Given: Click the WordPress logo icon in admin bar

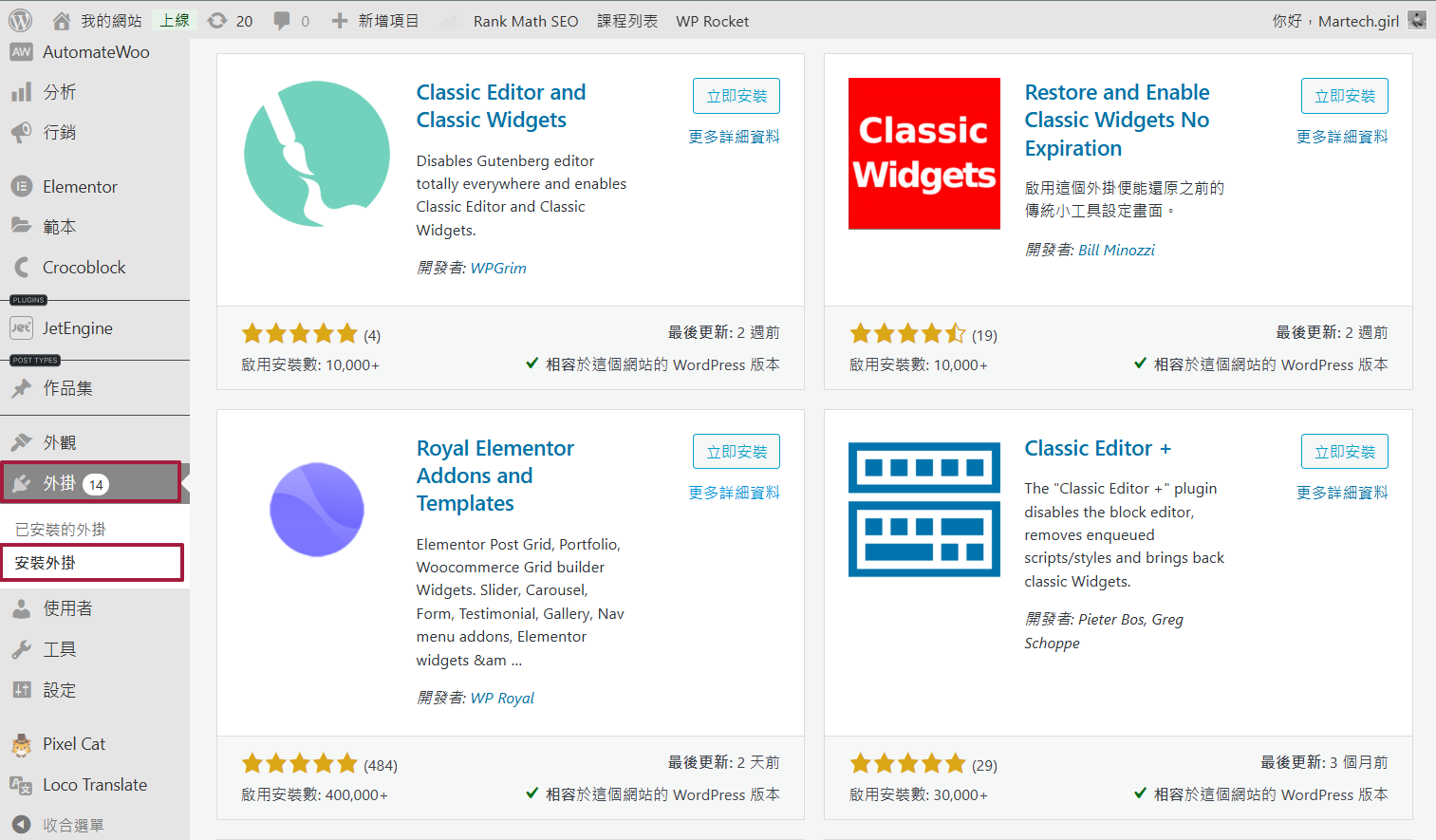Looking at the screenshot, I should coord(20,20).
